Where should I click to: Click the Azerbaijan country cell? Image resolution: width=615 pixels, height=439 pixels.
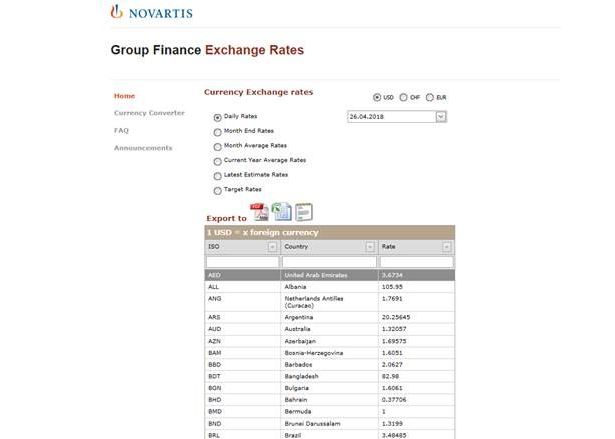(x=329, y=341)
